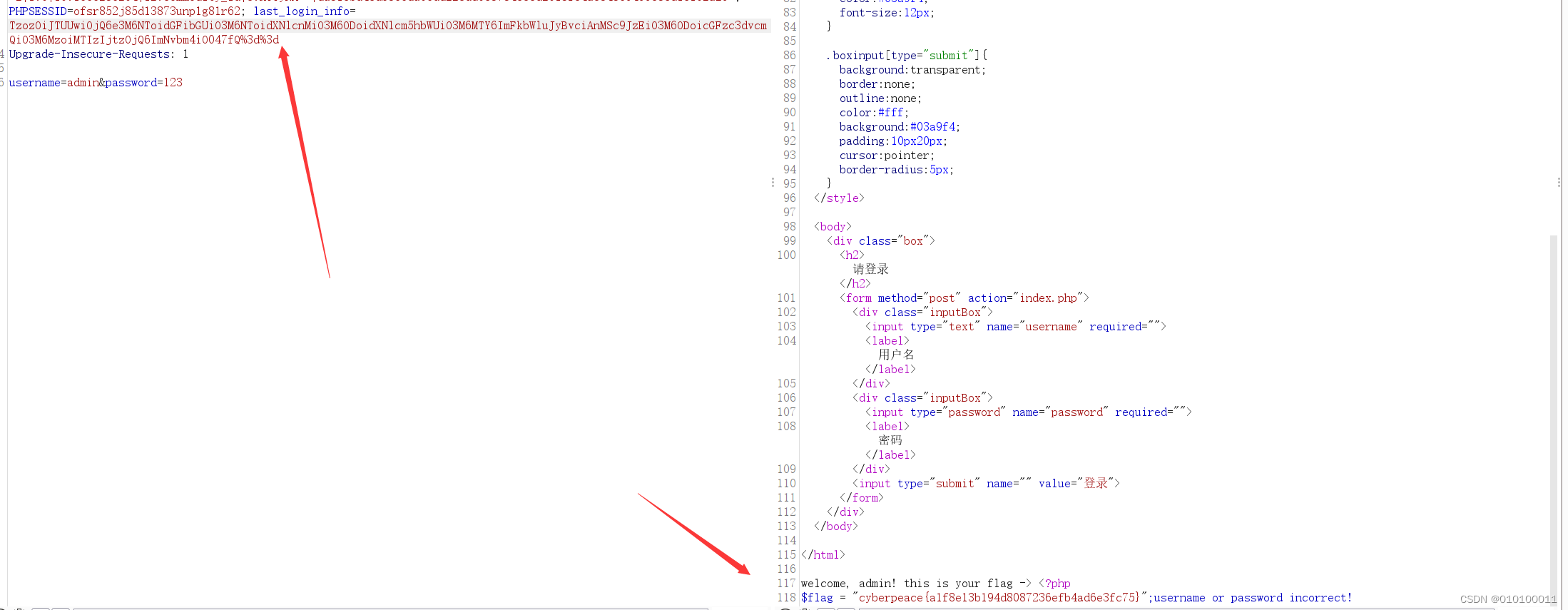1568x610 pixels.
Task: Click the PHPSESSID cookie value
Action: pos(157,11)
